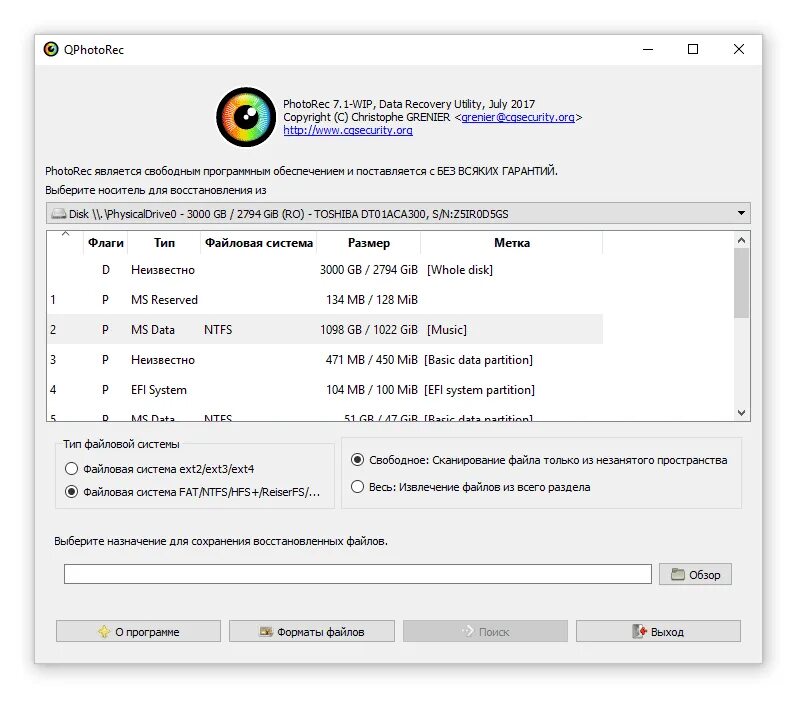Open the http://www.cgsecurity.org website link
The width and height of the screenshot is (809, 715).
348,130
